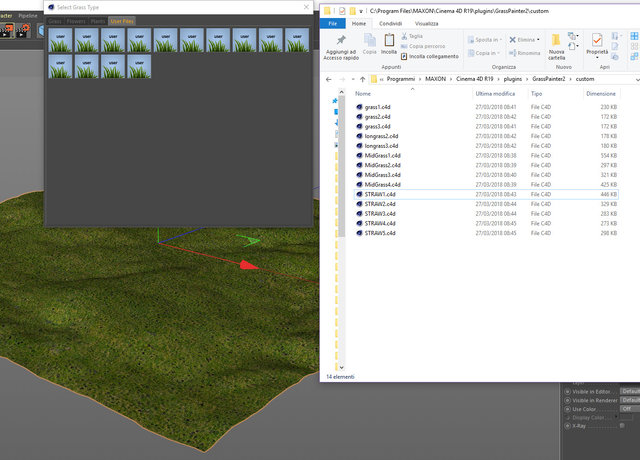Toggle the X-Ray checkbox
Image resolution: width=640 pixels, height=460 pixels.
[x=622, y=426]
